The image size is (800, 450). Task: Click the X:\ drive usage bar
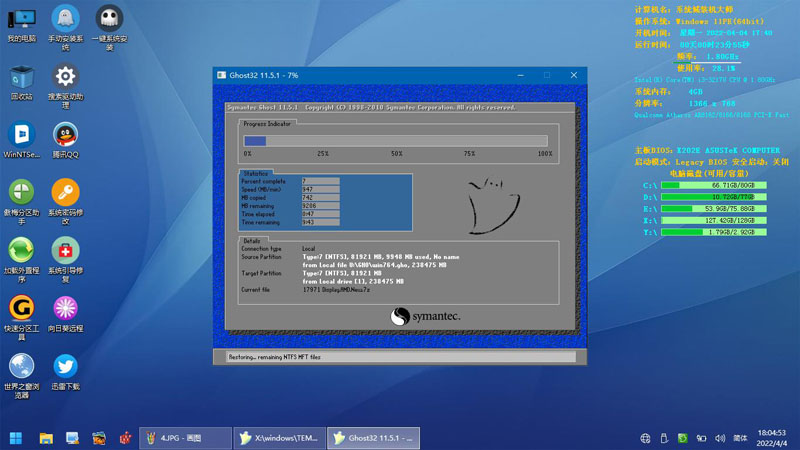coord(714,220)
